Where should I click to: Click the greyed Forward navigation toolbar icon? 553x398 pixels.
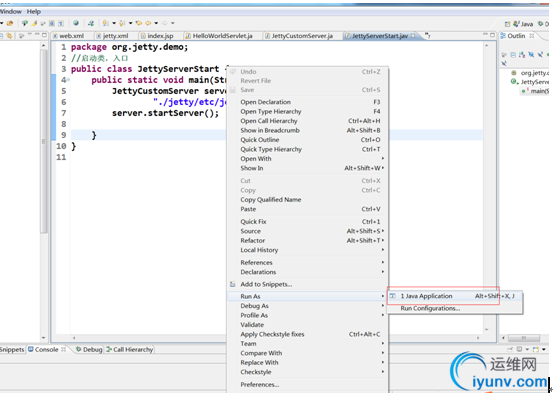coord(165,23)
